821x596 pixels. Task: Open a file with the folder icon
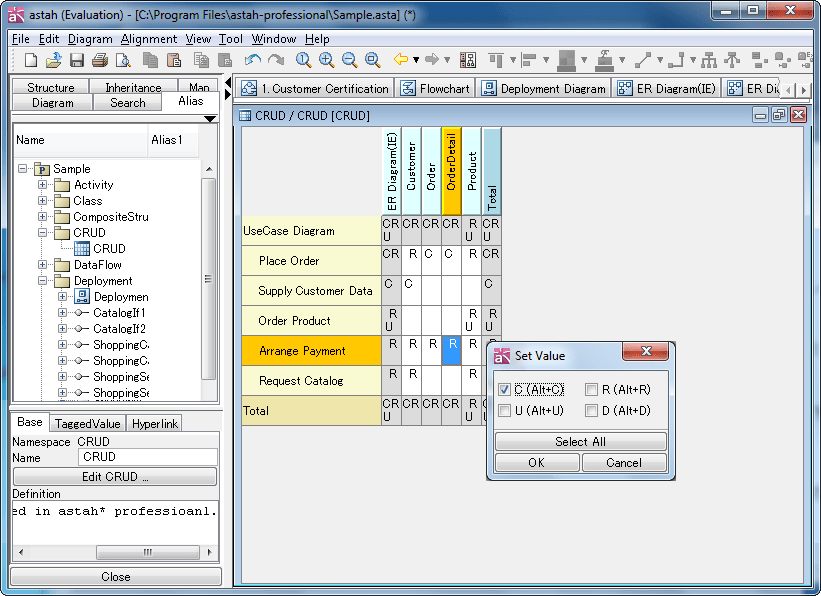(53, 61)
